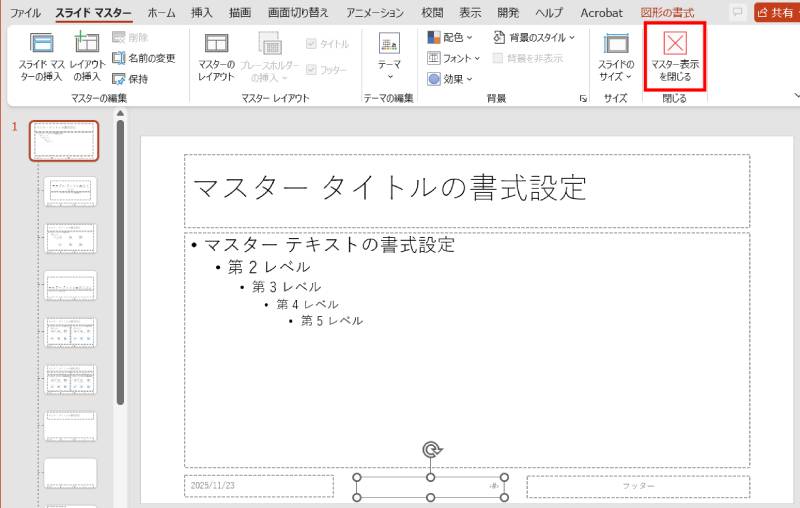
Task: Open the Slide Size (スライドのサイズ) dropdown
Action: [616, 57]
